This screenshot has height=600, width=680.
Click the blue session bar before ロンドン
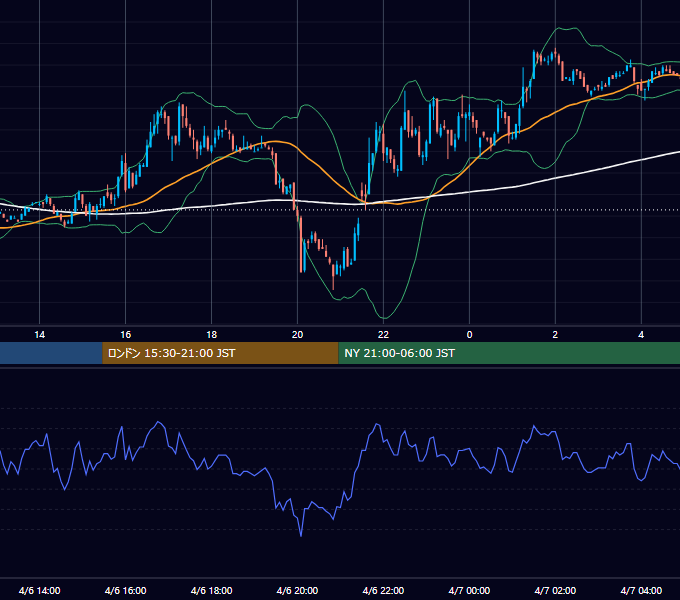[51, 353]
